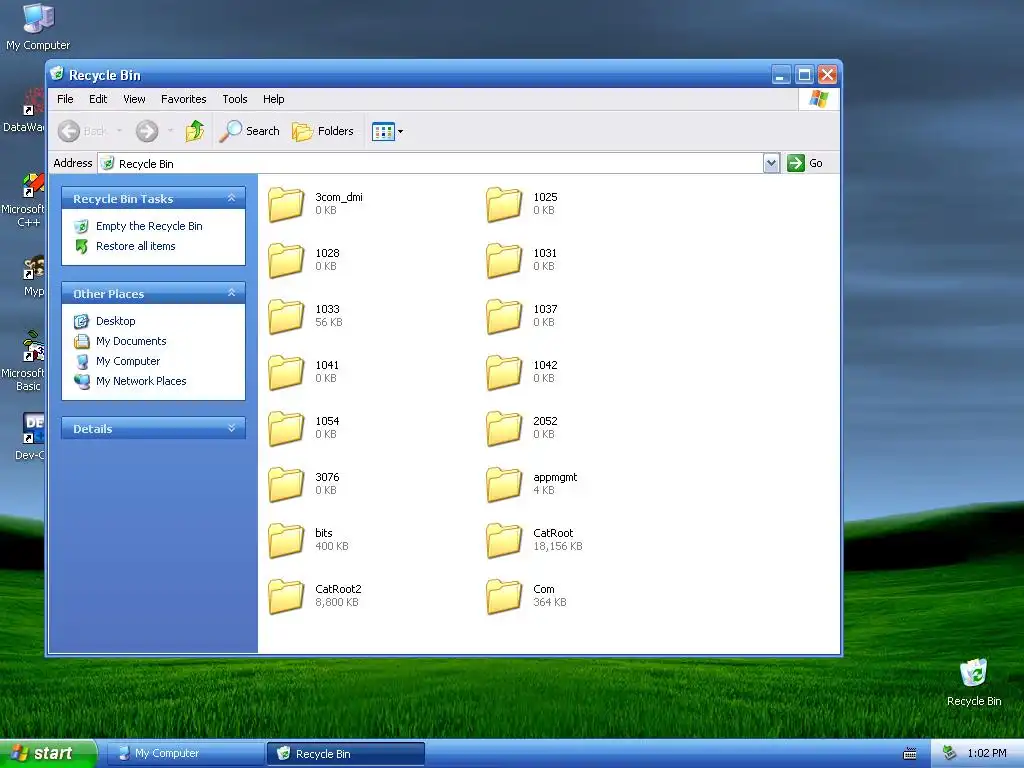Select the 1033 folder icon
This screenshot has height=768, width=1024.
click(286, 317)
